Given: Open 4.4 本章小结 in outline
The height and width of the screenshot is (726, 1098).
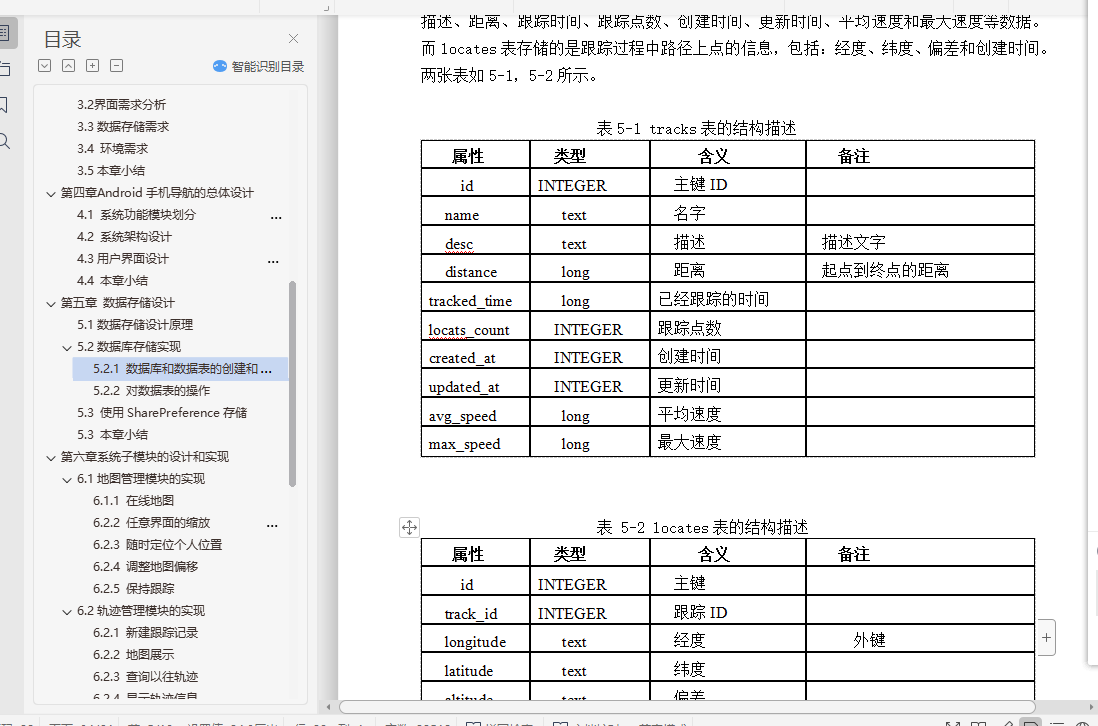Looking at the screenshot, I should [112, 281].
